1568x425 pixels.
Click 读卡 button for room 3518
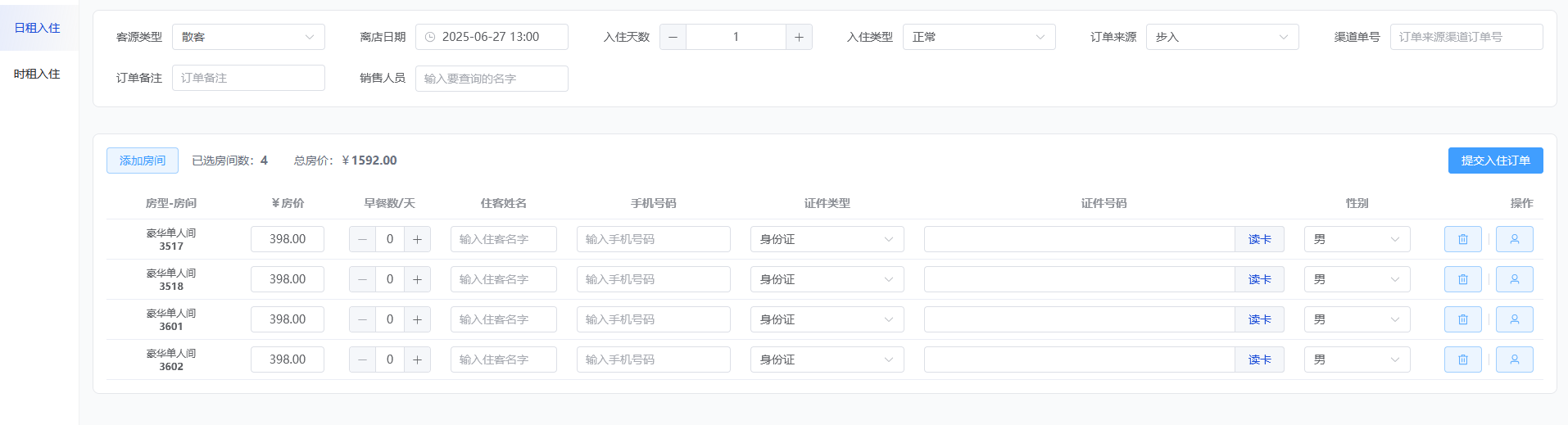pyautogui.click(x=1260, y=279)
